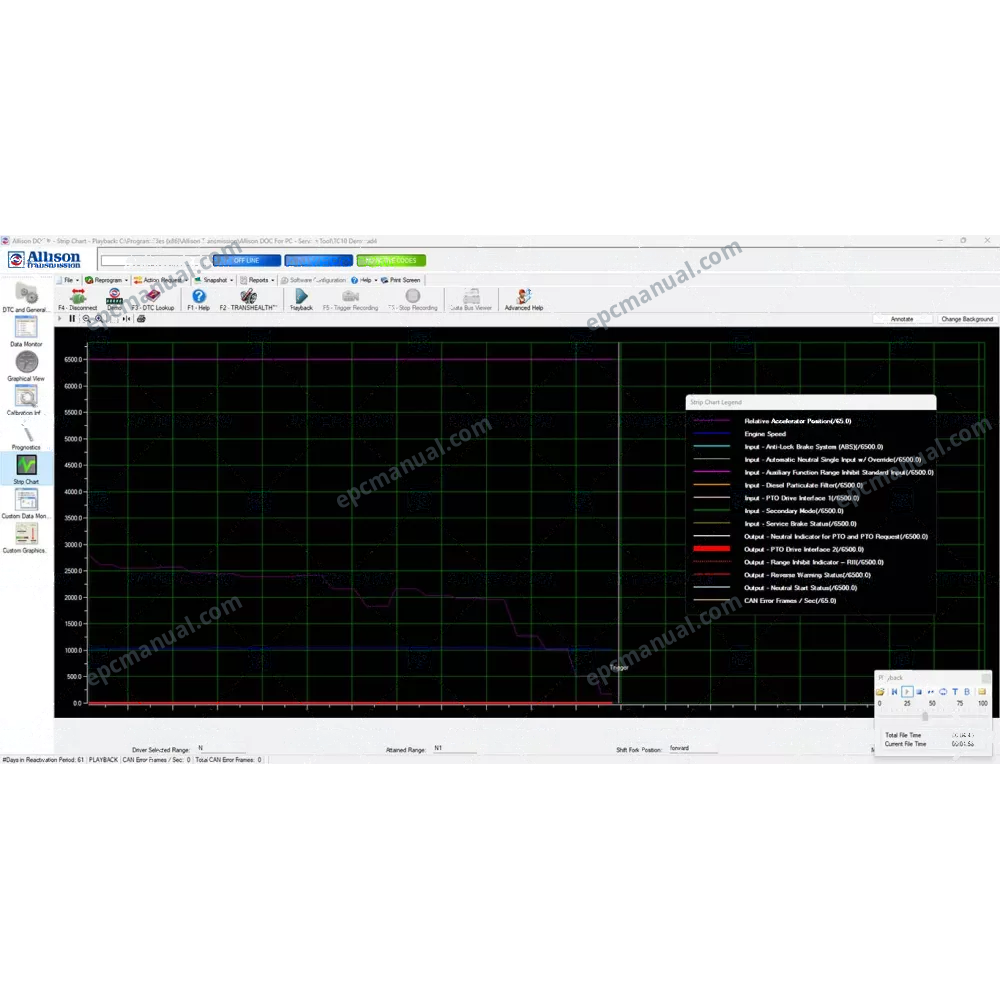Click the chart cursor marker icon

point(126,318)
